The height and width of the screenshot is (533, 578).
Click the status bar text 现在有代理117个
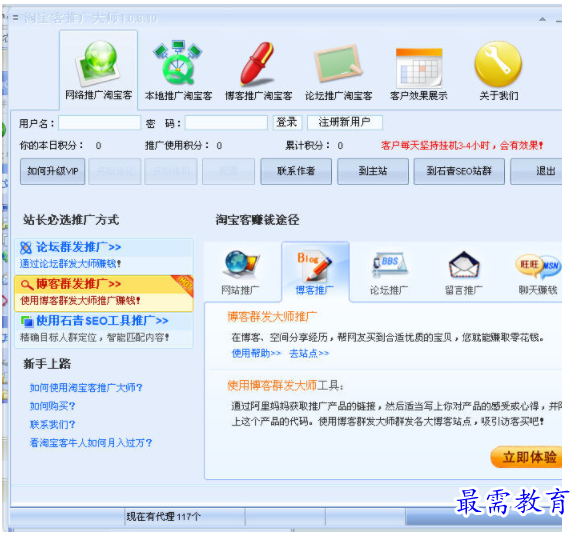coord(164,517)
